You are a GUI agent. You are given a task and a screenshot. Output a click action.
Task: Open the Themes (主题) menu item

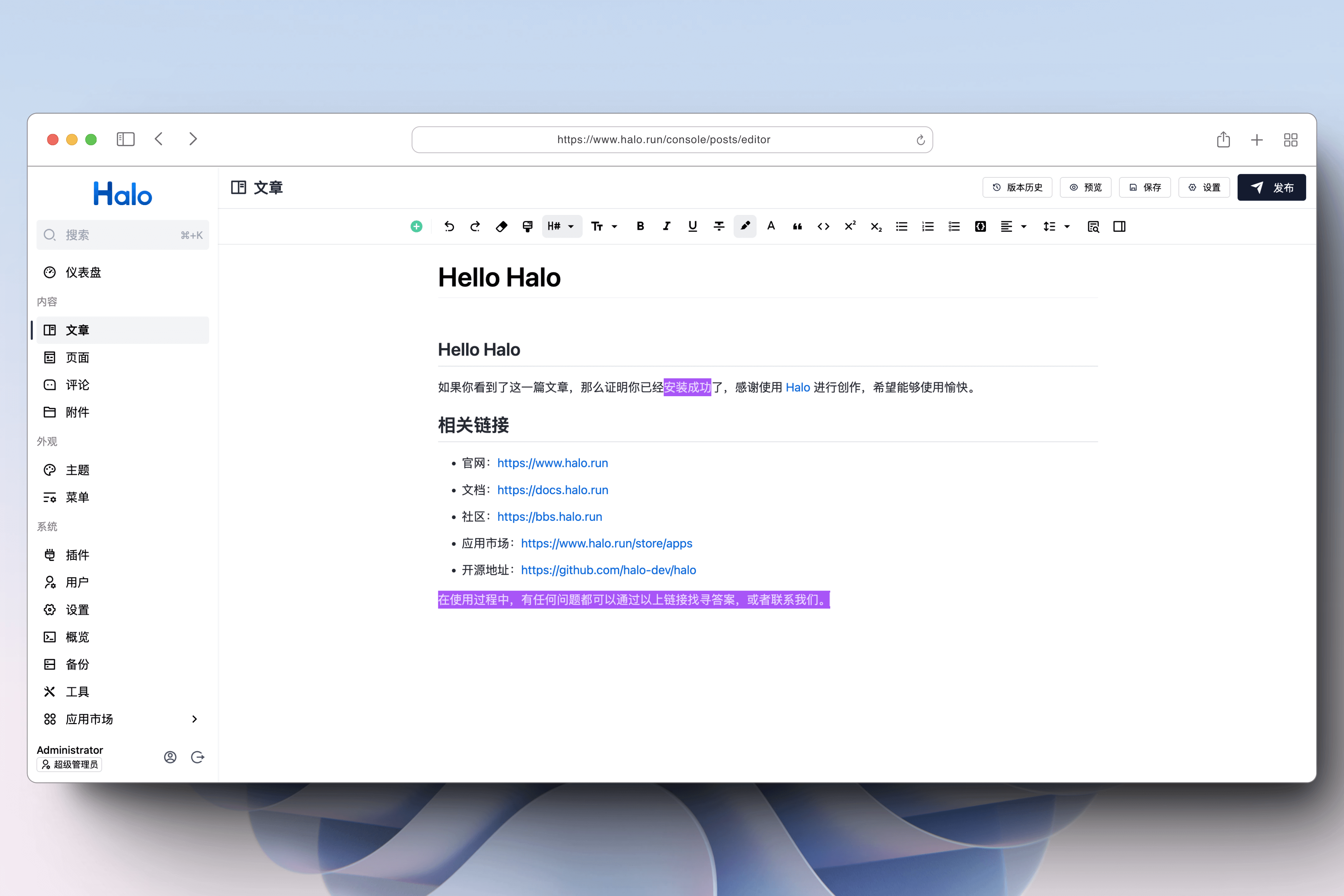click(123, 470)
